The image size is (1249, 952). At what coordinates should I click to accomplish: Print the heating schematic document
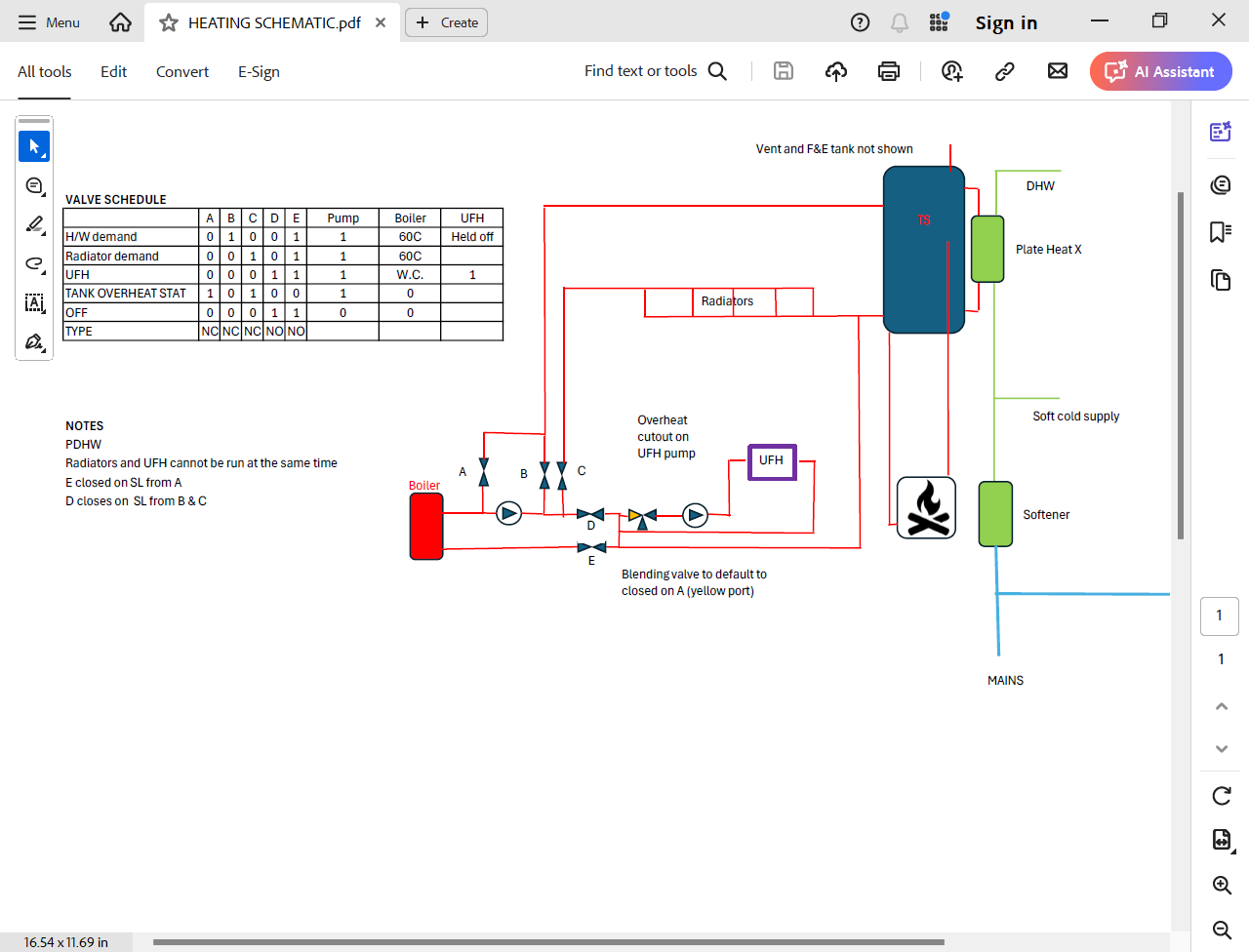point(888,71)
